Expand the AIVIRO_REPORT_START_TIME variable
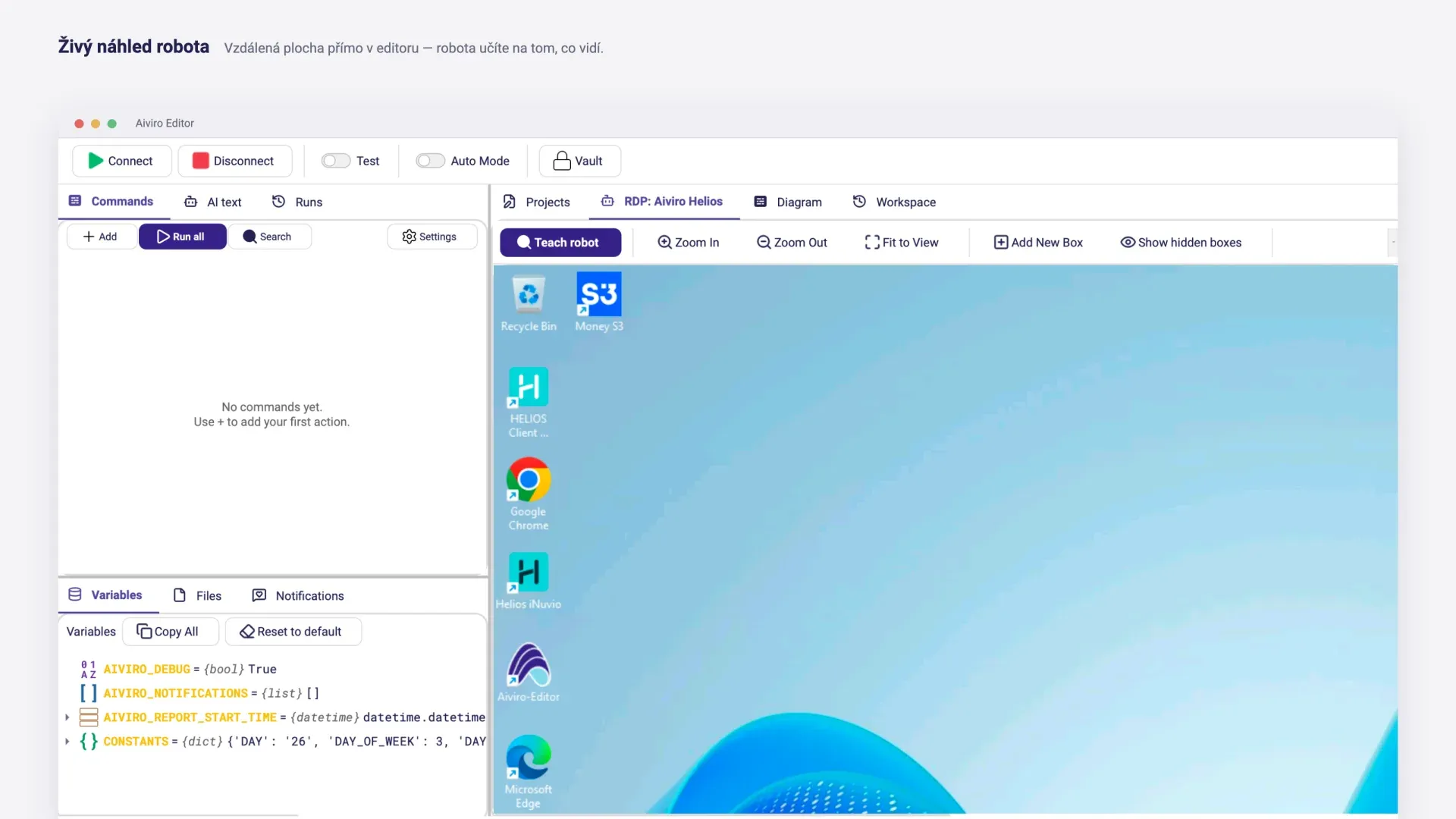 pos(67,717)
